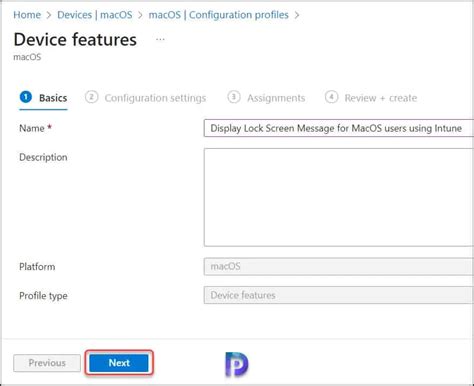Click inside the Description text area

(x=339, y=197)
